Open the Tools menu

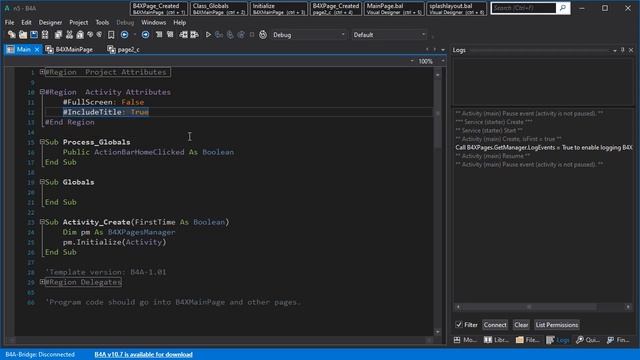pyautogui.click(x=102, y=22)
